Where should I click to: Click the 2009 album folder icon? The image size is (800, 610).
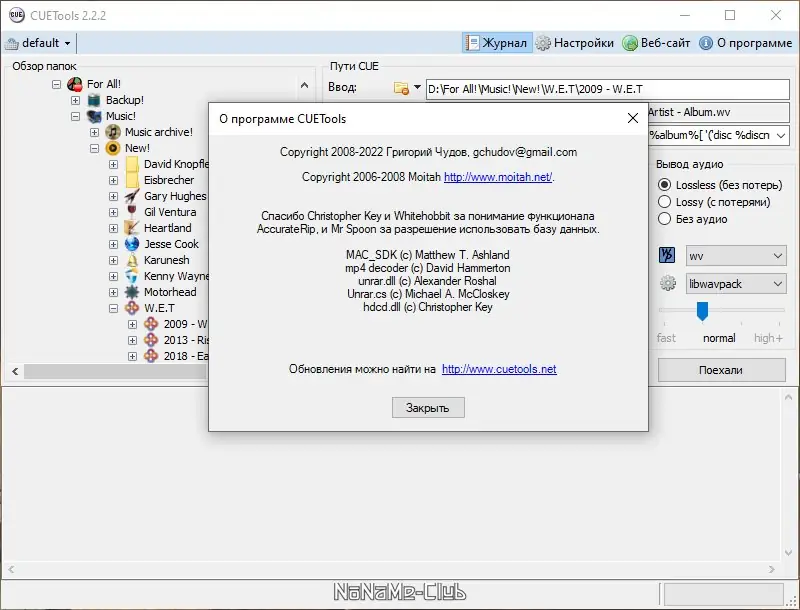[151, 324]
